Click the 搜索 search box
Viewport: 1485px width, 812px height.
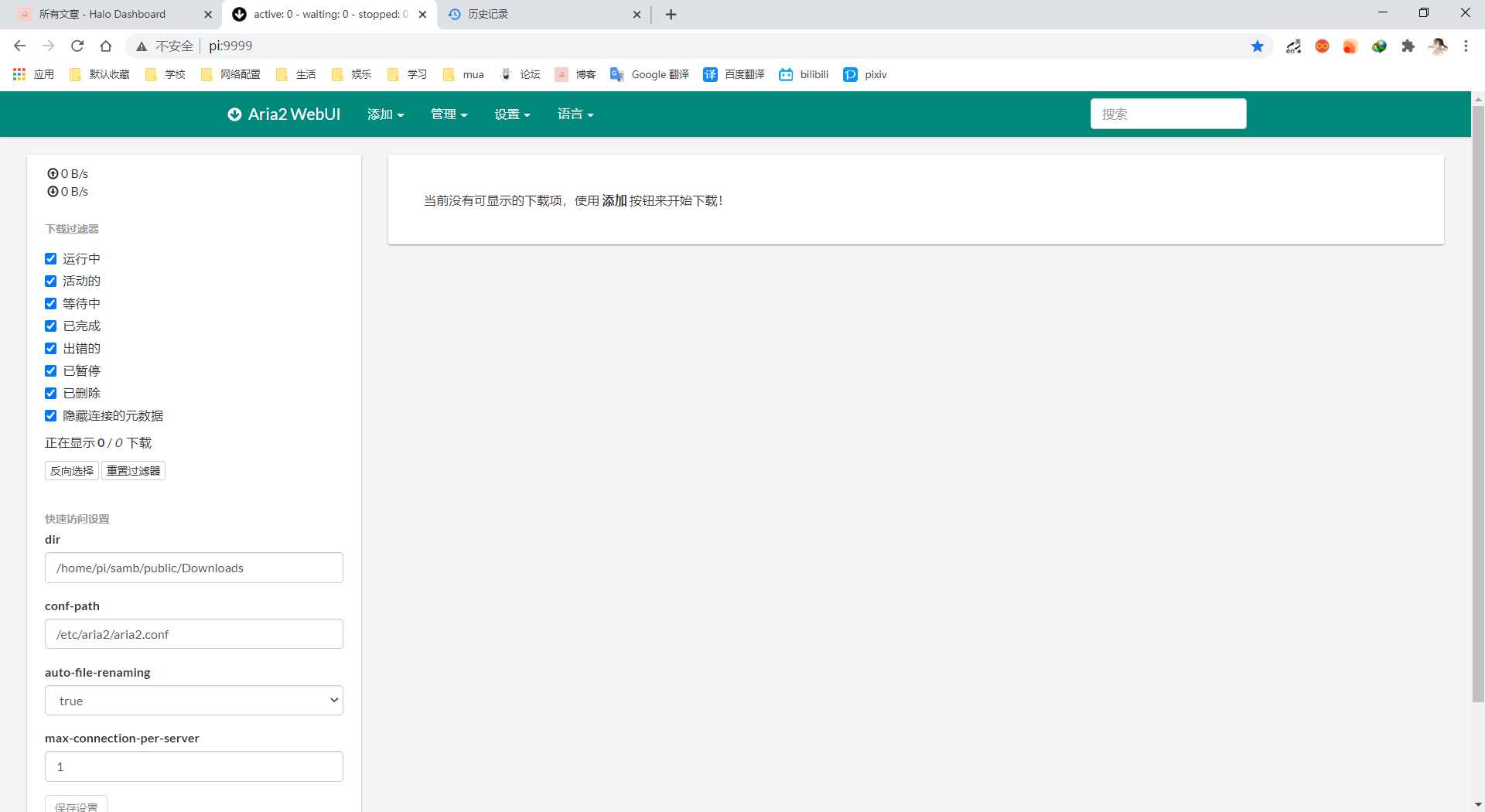coord(1168,114)
